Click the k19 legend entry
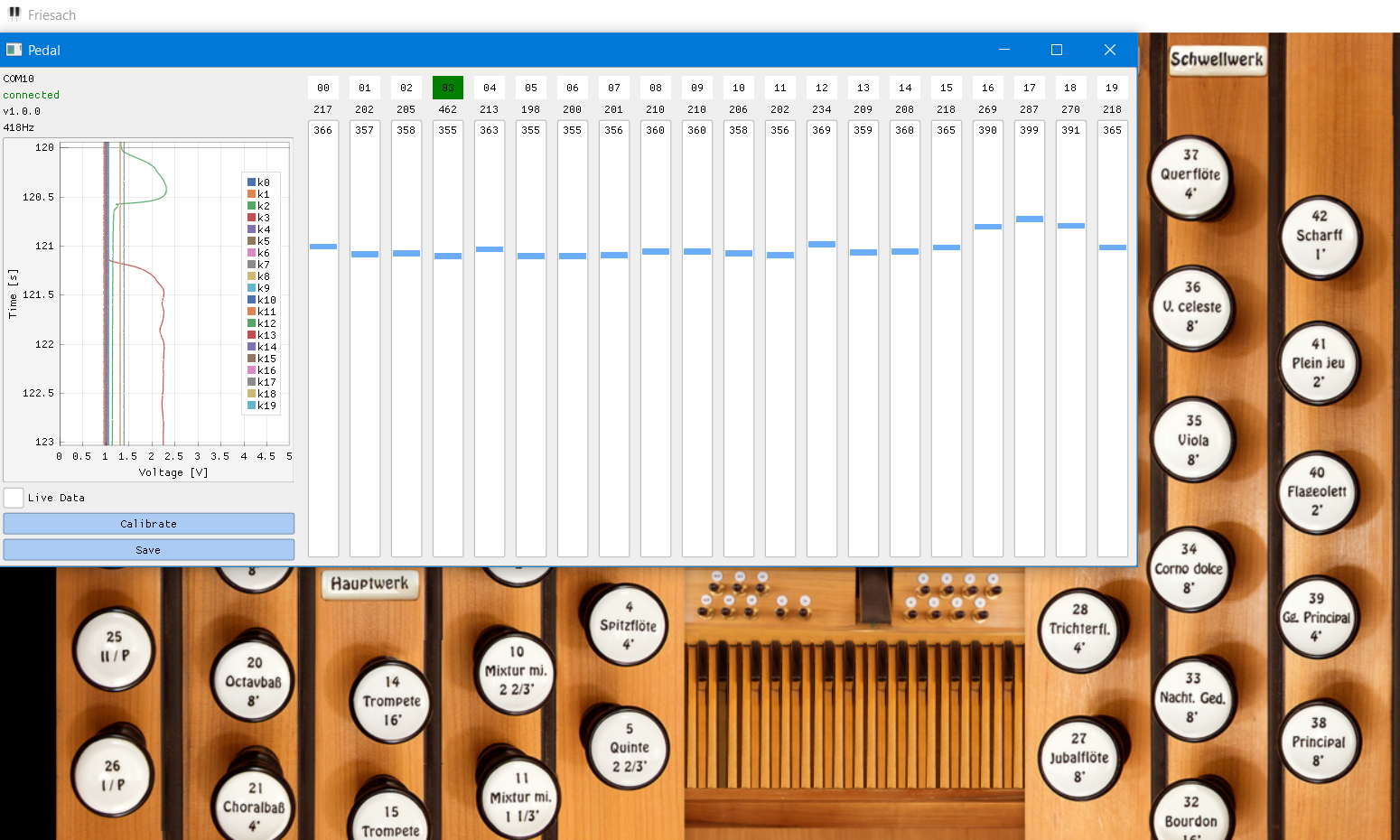Viewport: 1400px width, 840px height. click(x=262, y=406)
